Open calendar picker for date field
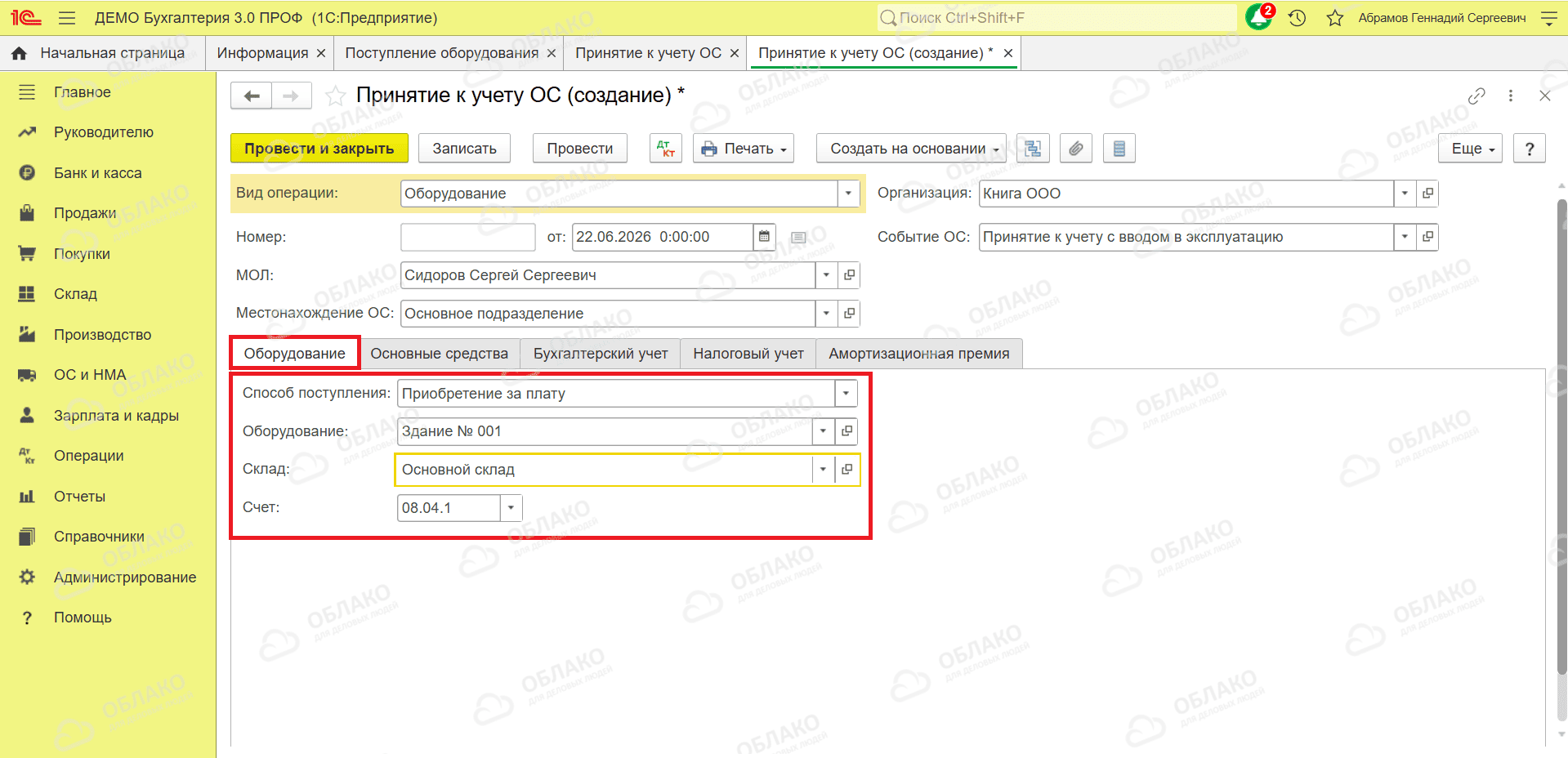 click(764, 237)
